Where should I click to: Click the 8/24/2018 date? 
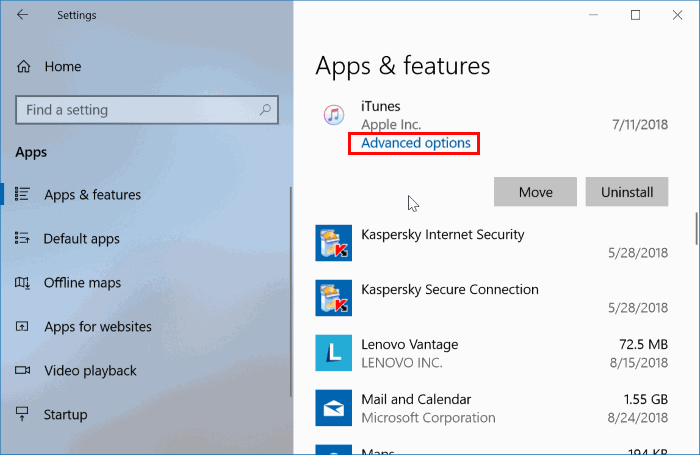(x=638, y=417)
